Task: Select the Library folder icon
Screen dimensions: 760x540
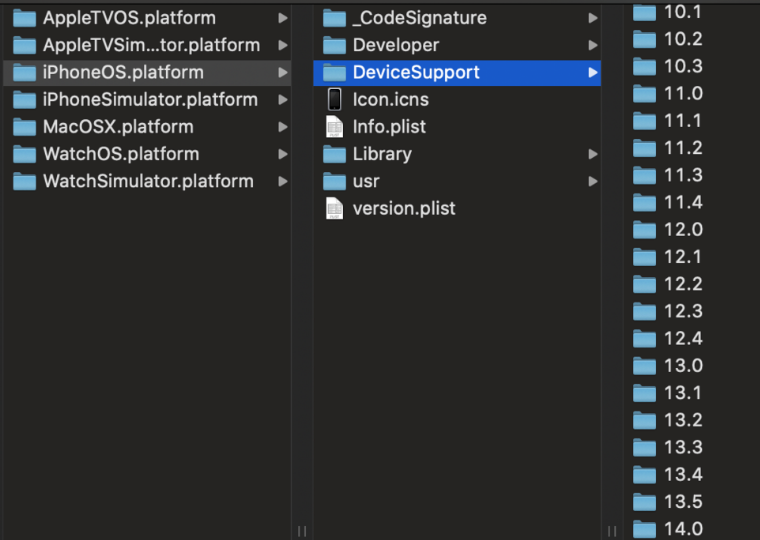Action: pos(334,154)
